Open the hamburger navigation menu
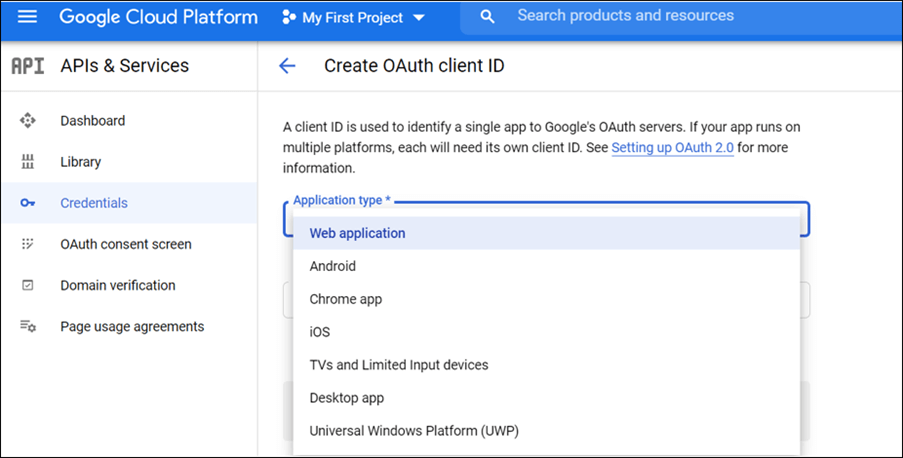 click(x=27, y=17)
